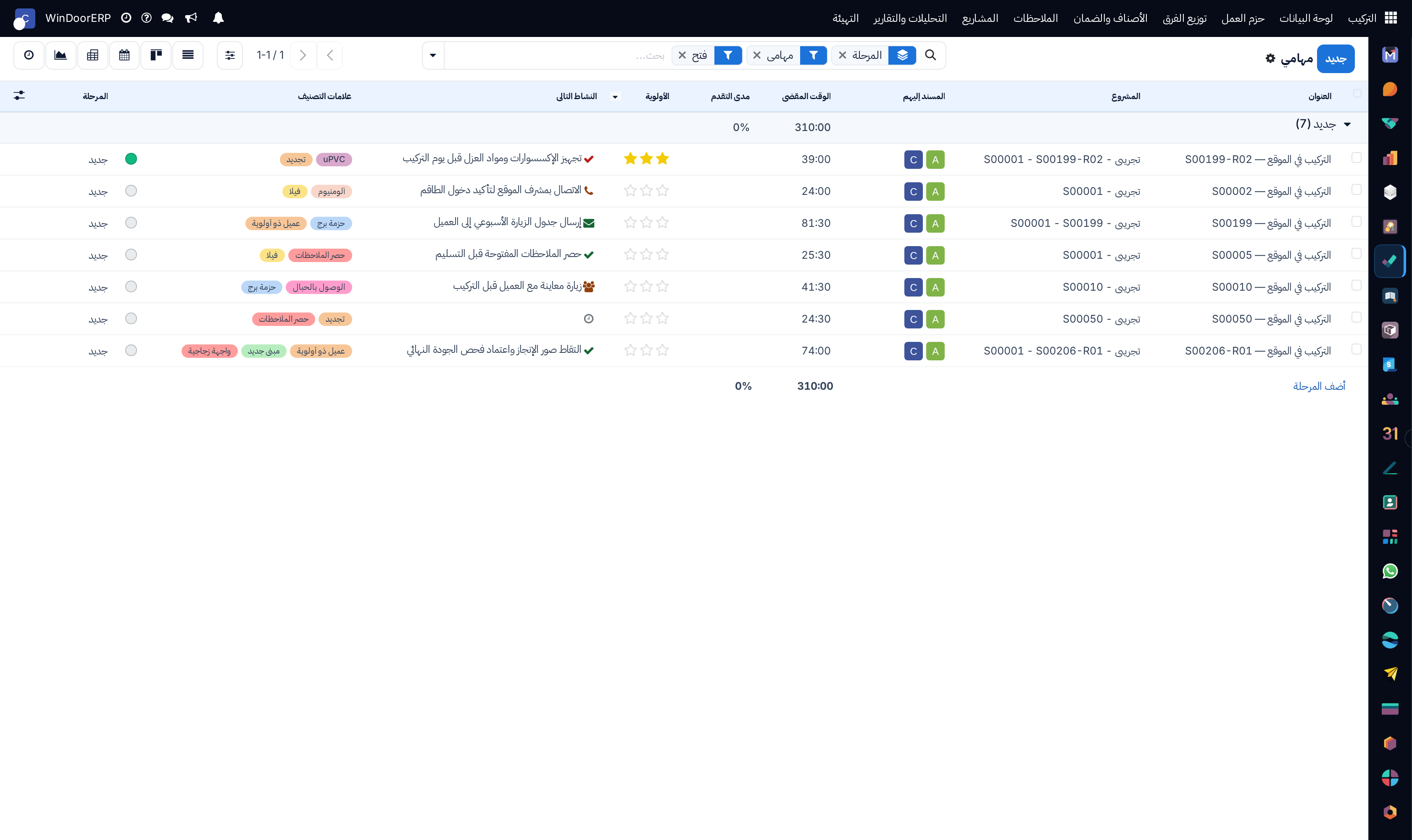
Task: Switch to kanban view icon
Action: pyautogui.click(x=156, y=55)
